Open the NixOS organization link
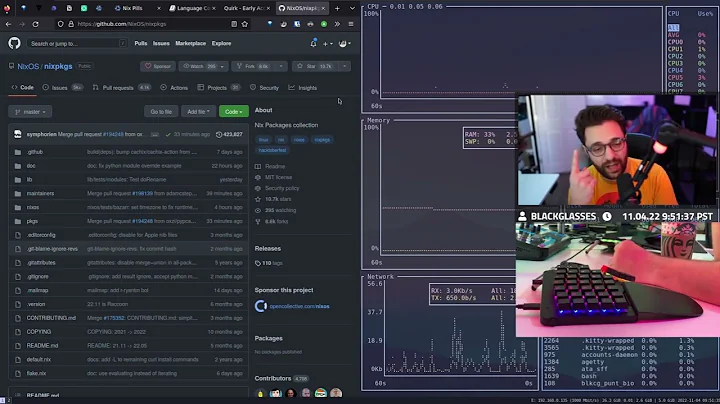This screenshot has width=720, height=404. (x=28, y=67)
